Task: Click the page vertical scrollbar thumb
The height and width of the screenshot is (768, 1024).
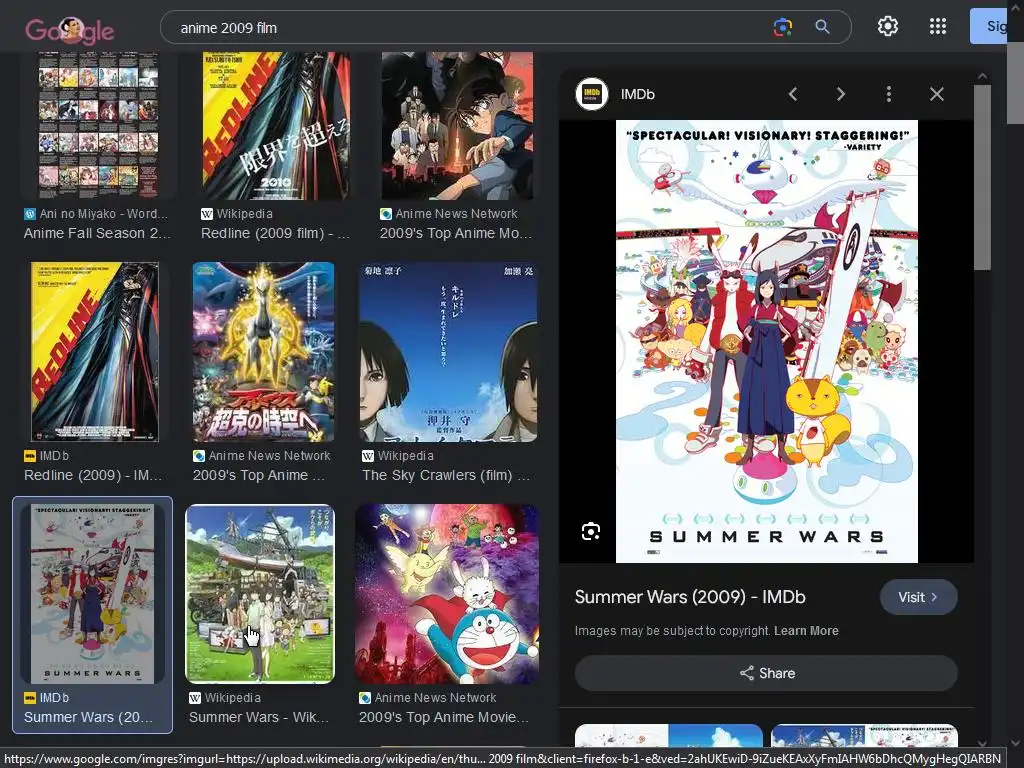Action: (1016, 82)
